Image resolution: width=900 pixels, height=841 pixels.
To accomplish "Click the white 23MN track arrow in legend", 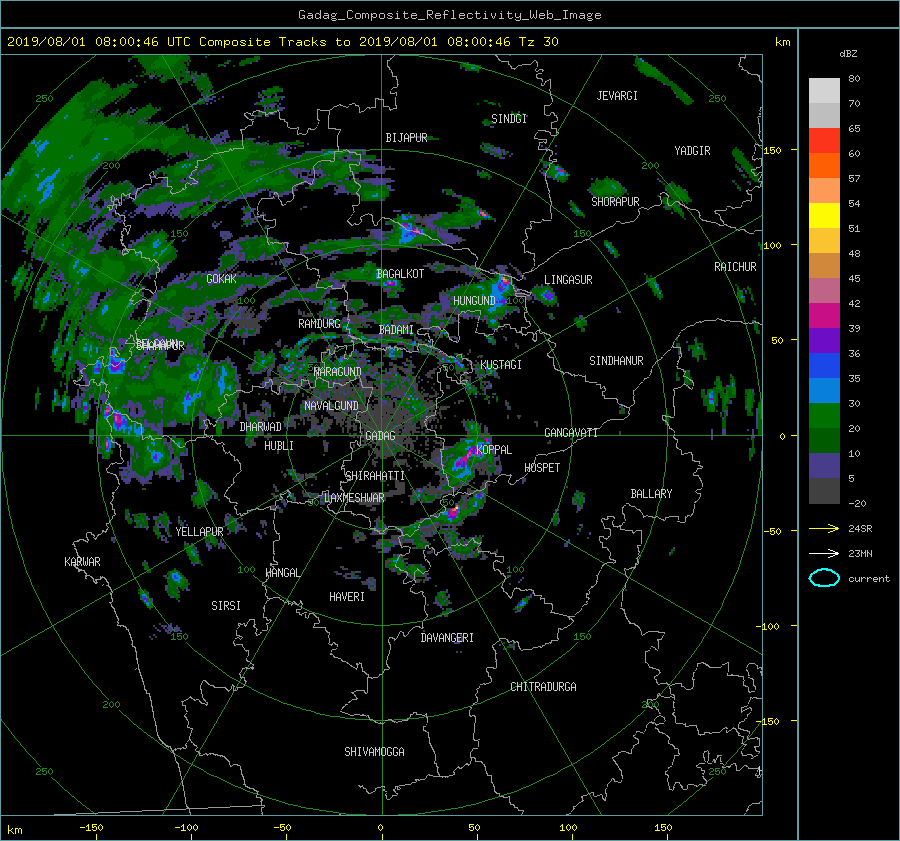I will point(824,553).
